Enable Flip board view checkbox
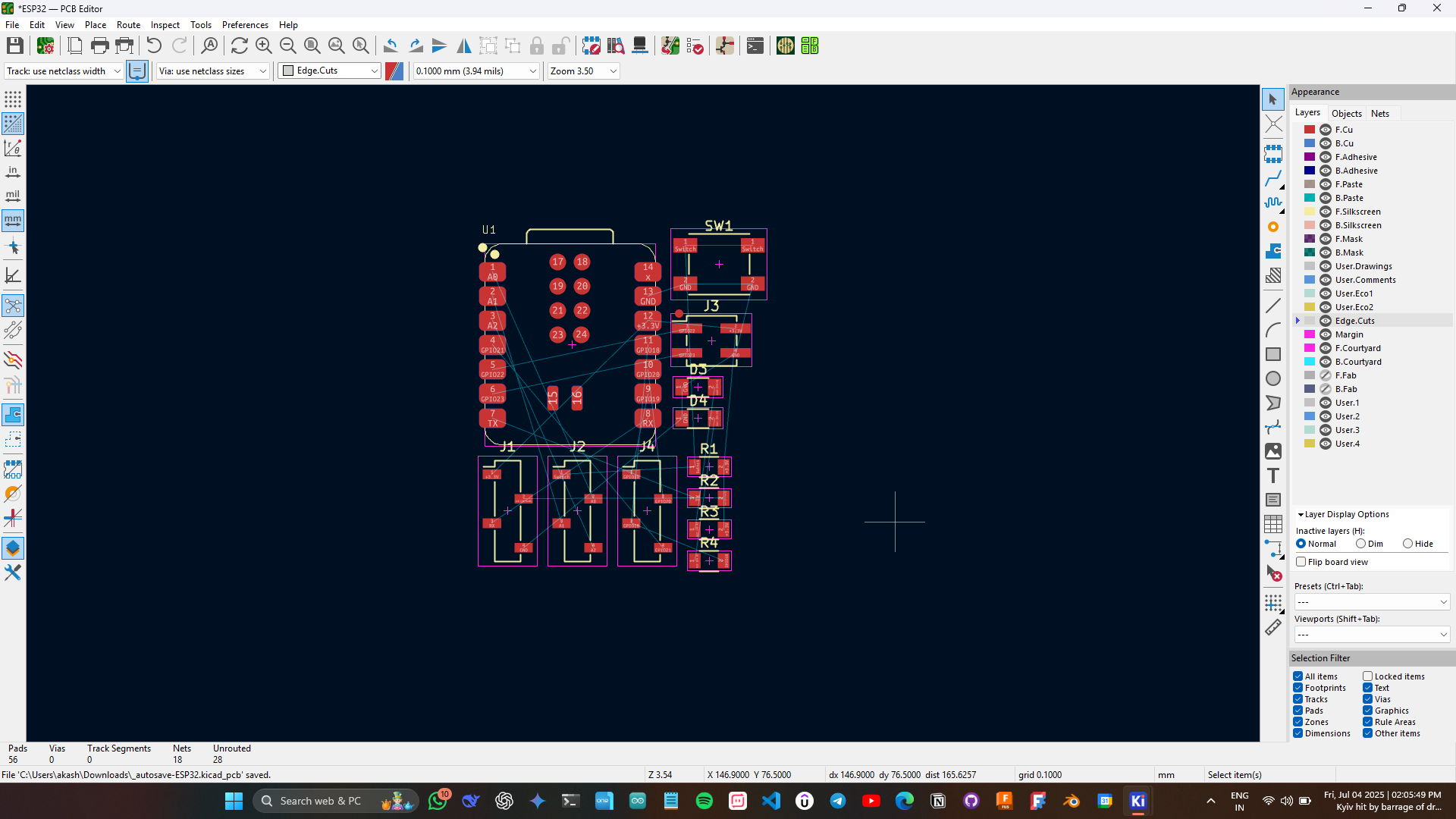 click(x=1301, y=562)
